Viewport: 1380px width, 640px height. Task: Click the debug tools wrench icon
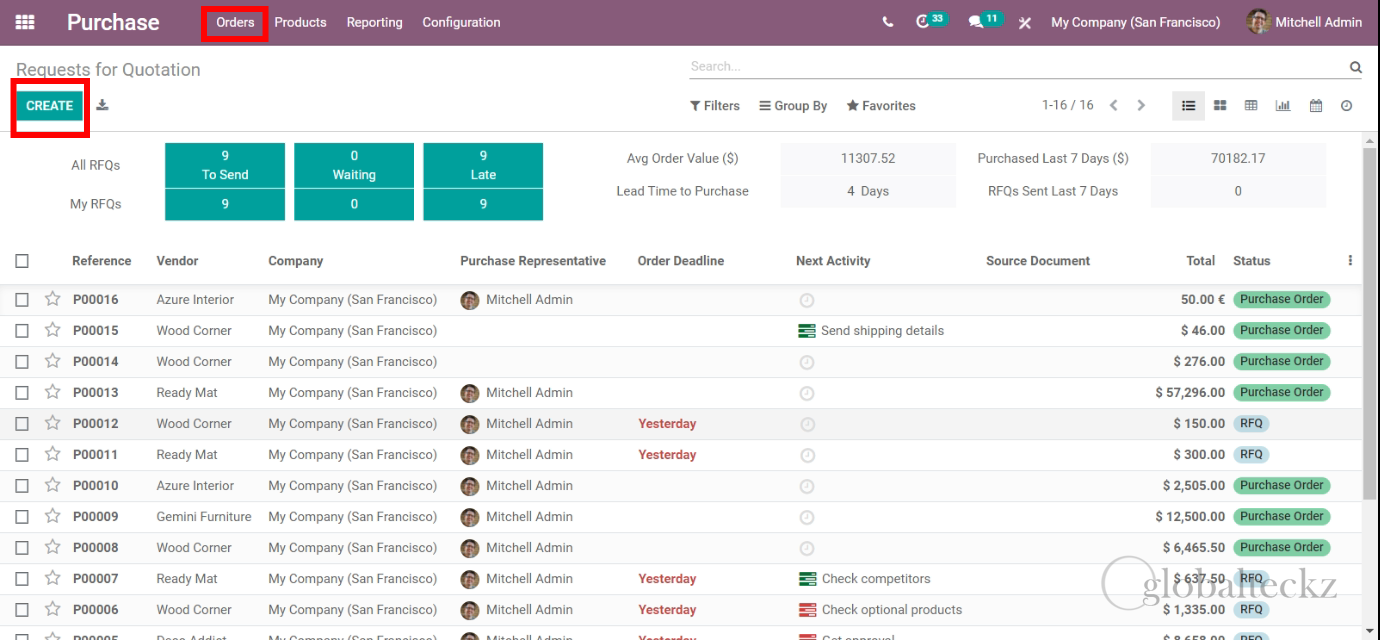1025,22
